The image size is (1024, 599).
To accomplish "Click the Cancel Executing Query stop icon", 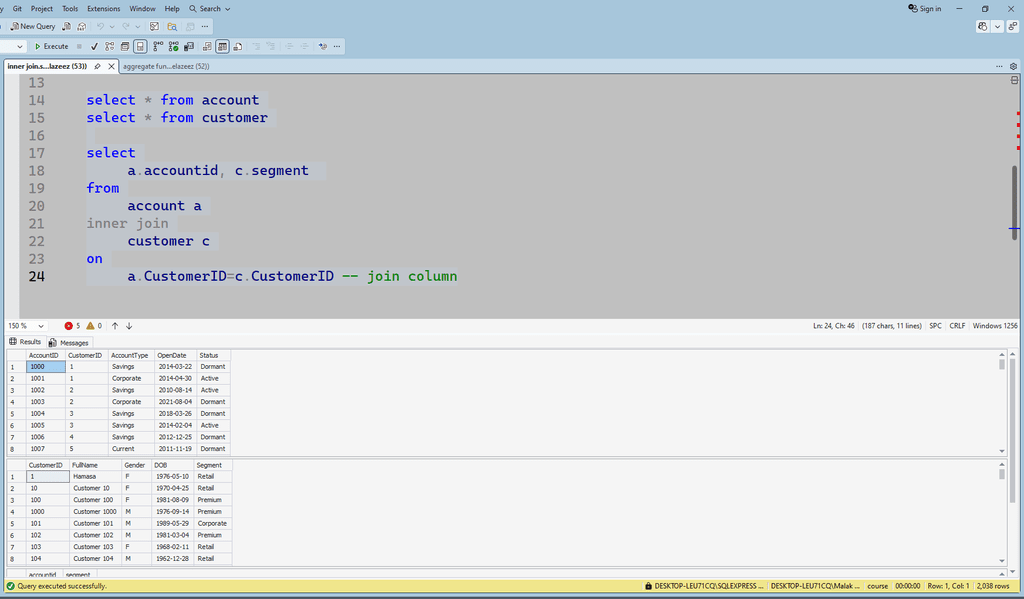I will [x=79, y=46].
